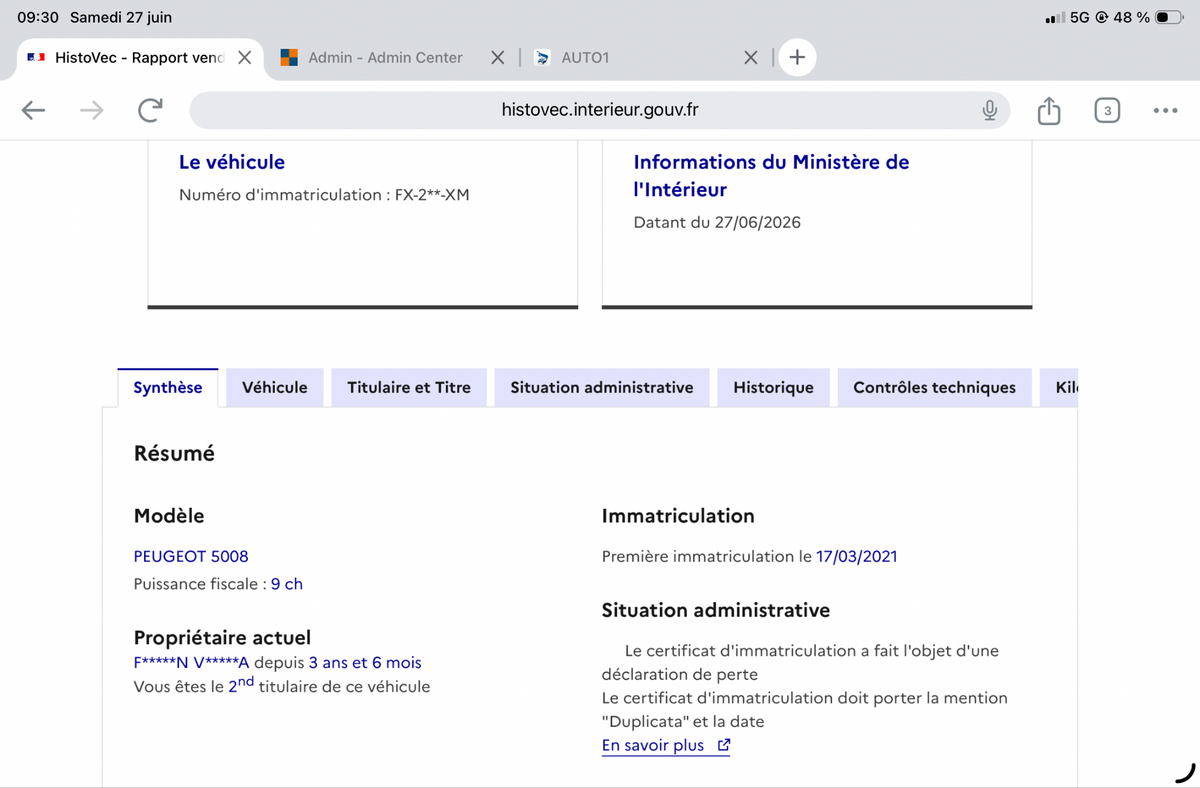Tap the histovec.interieur.gouv.fr address field
This screenshot has width=1200, height=788.
click(x=600, y=110)
